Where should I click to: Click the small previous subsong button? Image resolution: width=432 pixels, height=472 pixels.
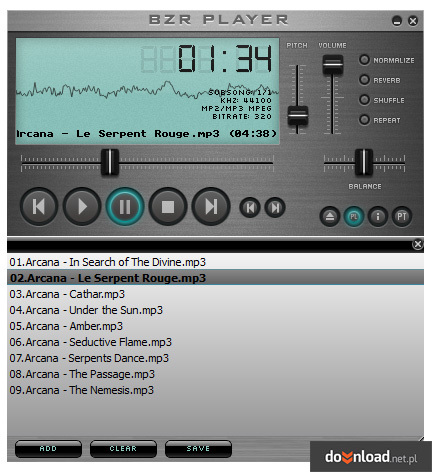pos(250,208)
